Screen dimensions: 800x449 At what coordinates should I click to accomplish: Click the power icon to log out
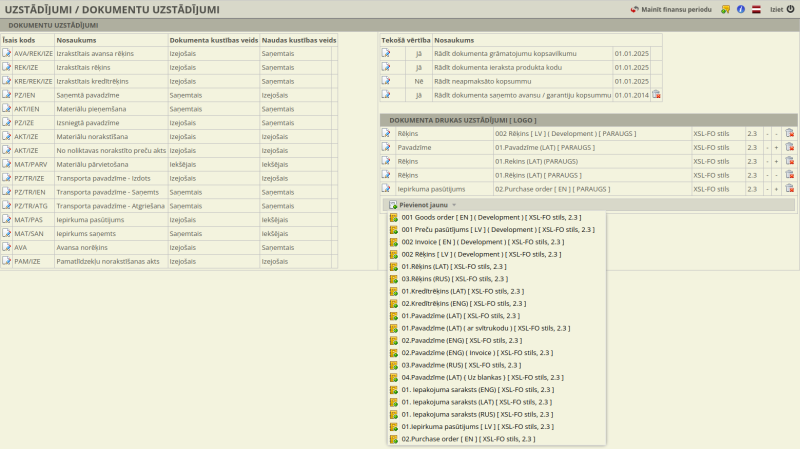pos(790,9)
